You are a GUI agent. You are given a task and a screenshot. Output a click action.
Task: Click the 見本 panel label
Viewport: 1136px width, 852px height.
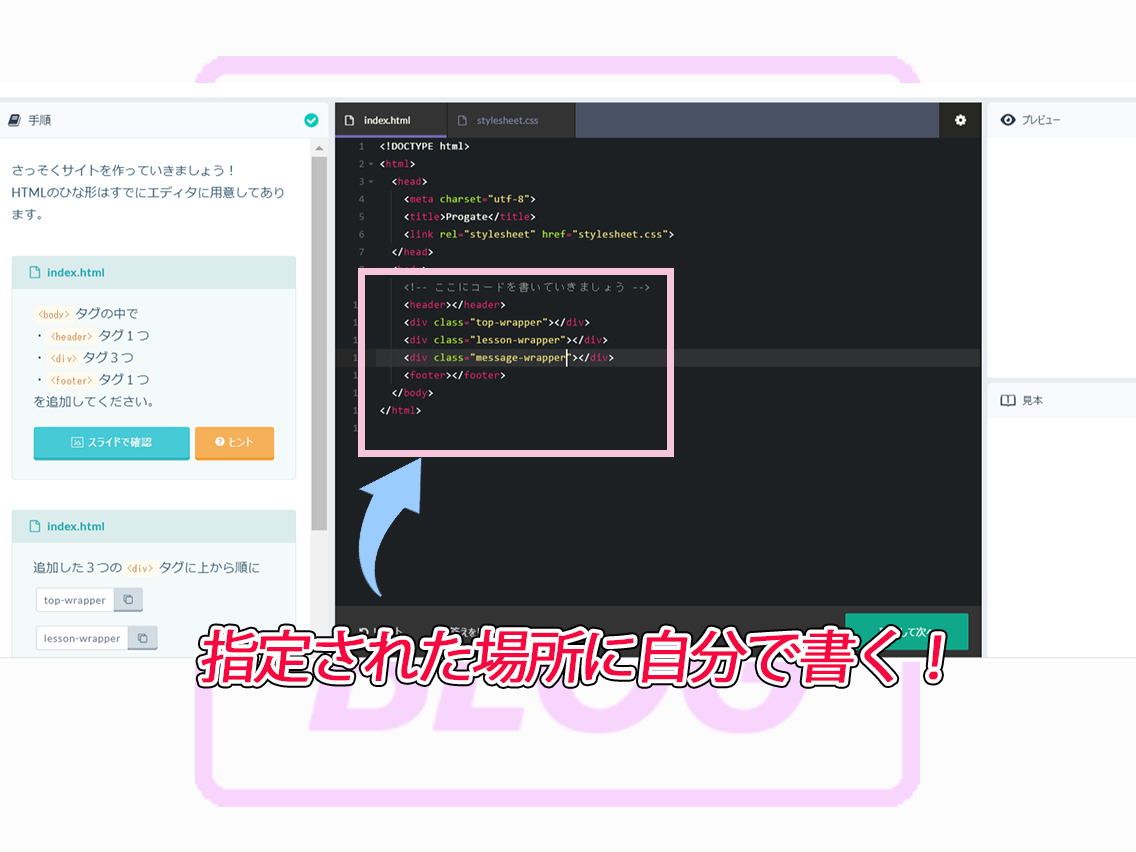click(x=1032, y=401)
